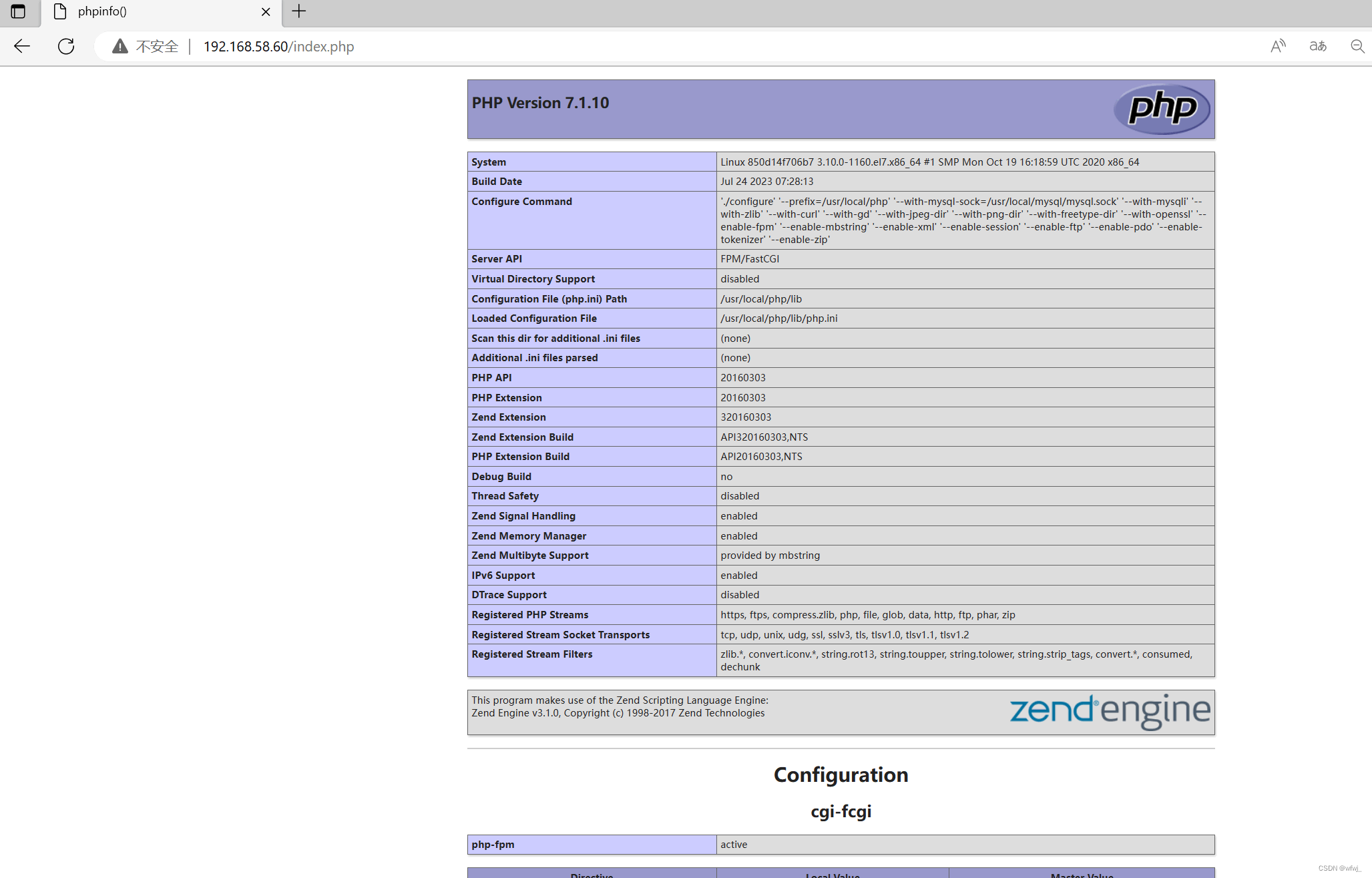
Task: Click the Linux 850d14f706b7 system value
Action: tap(929, 162)
